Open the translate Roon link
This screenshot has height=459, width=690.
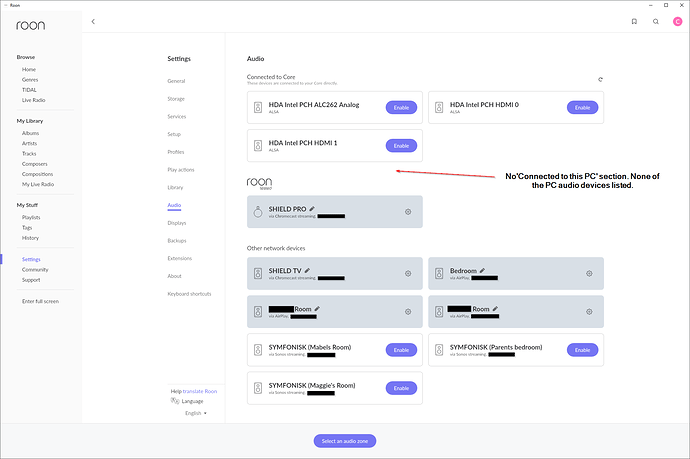(200, 391)
